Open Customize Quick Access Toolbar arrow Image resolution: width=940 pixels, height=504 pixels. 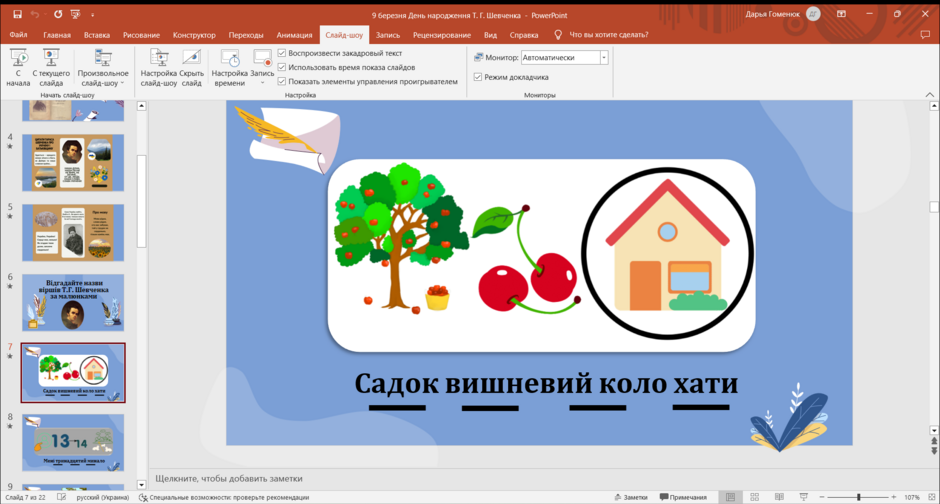point(92,14)
